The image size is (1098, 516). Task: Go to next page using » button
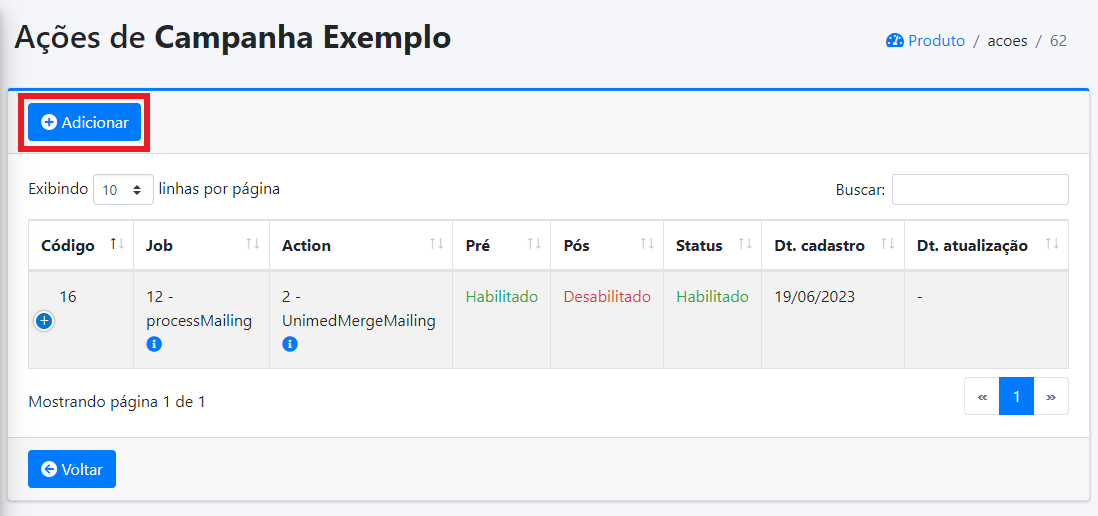(x=1051, y=396)
